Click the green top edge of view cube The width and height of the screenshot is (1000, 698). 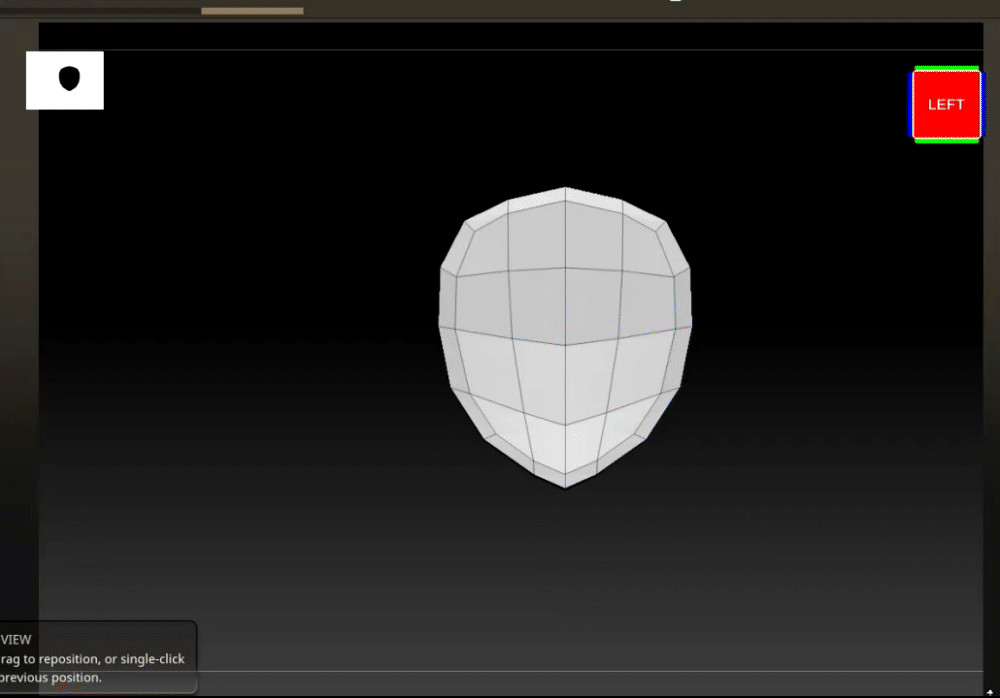[x=946, y=68]
